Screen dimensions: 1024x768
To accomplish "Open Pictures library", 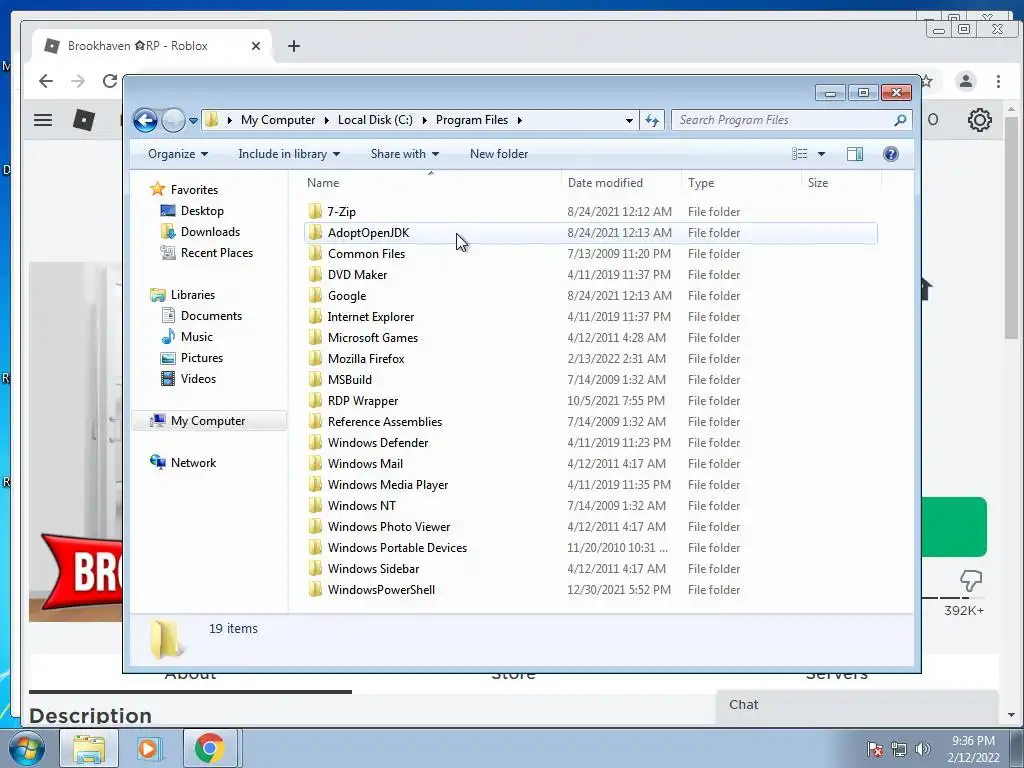I will coord(201,358).
